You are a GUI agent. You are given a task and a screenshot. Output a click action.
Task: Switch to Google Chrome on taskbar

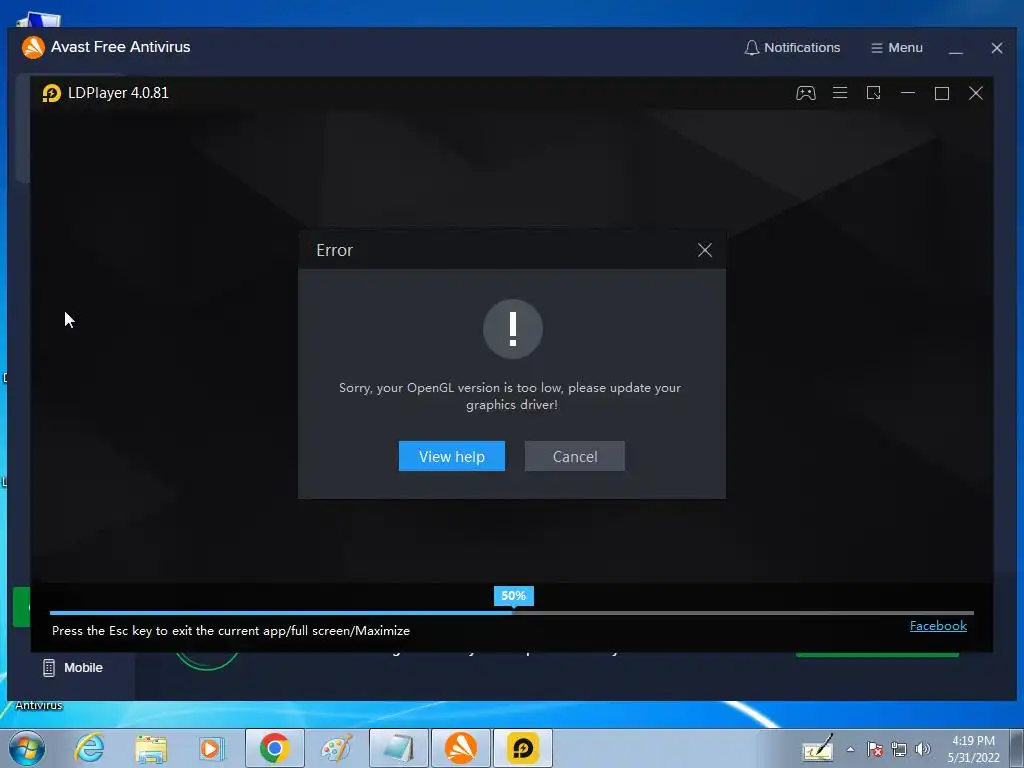pyautogui.click(x=274, y=748)
